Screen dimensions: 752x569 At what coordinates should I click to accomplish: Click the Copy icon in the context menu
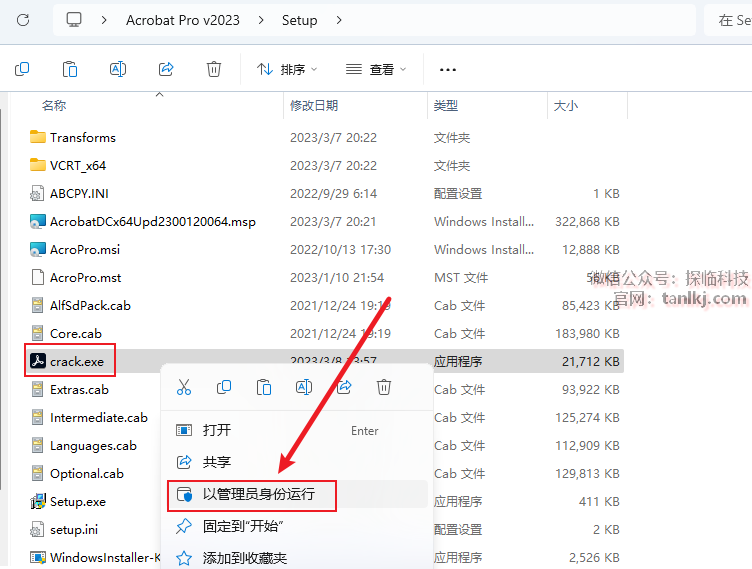(224, 387)
